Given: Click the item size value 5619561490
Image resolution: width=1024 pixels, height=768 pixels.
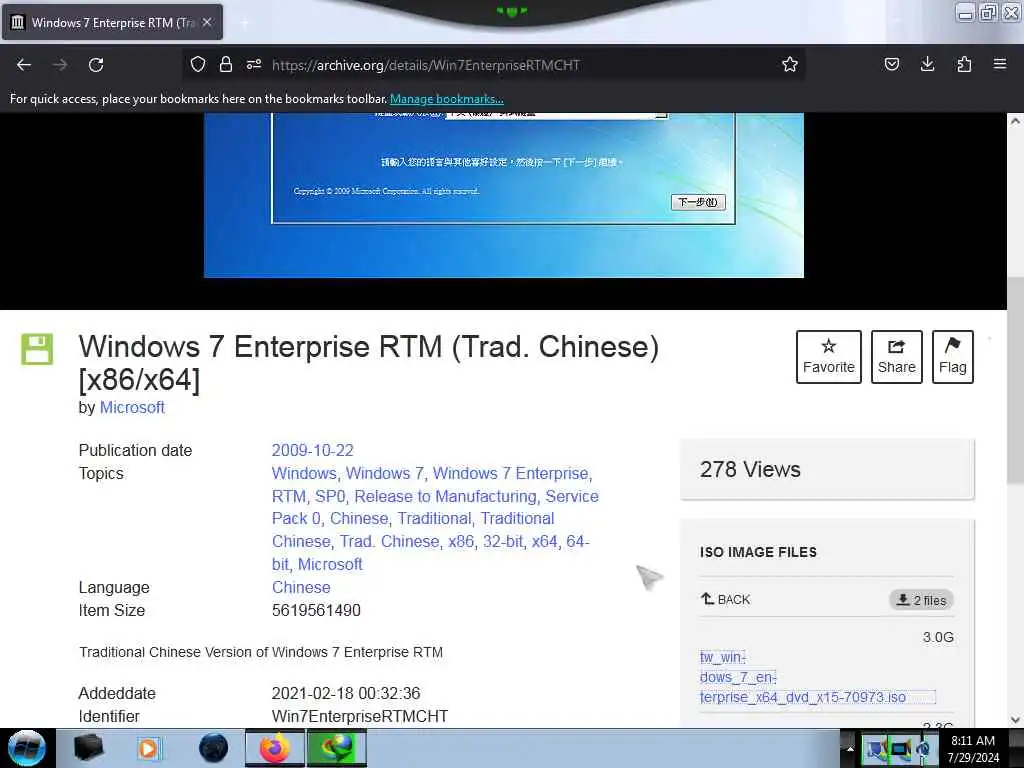Looking at the screenshot, I should pyautogui.click(x=316, y=611).
